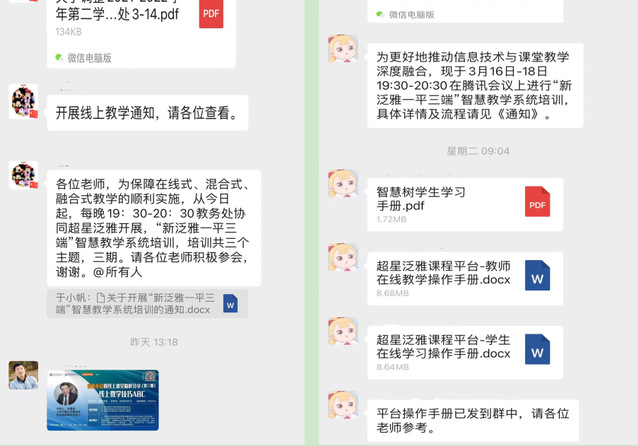This screenshot has width=638, height=446.
Task: Tap blonde girl avatar beside 平台操作手册 message
Action: pyautogui.click(x=343, y=405)
